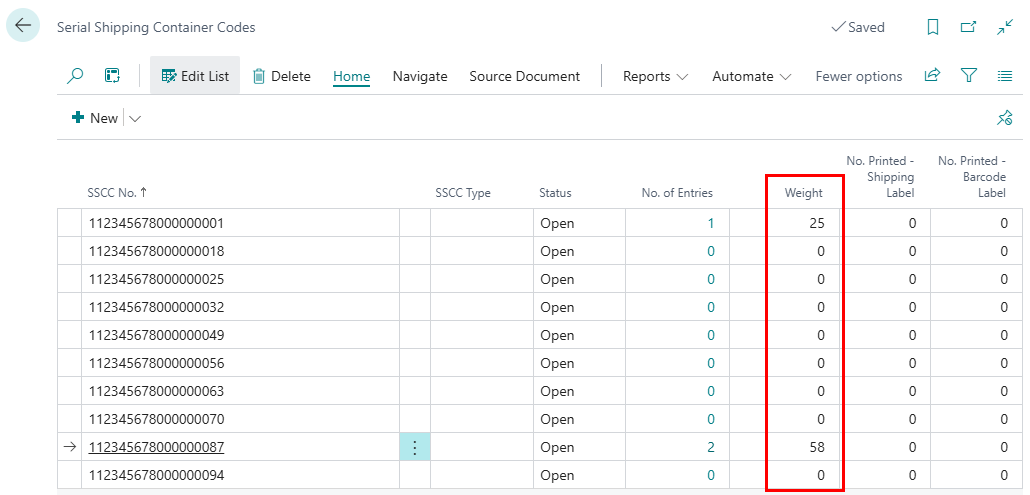
Task: Click the analyze view icon beside search
Action: (x=112, y=76)
